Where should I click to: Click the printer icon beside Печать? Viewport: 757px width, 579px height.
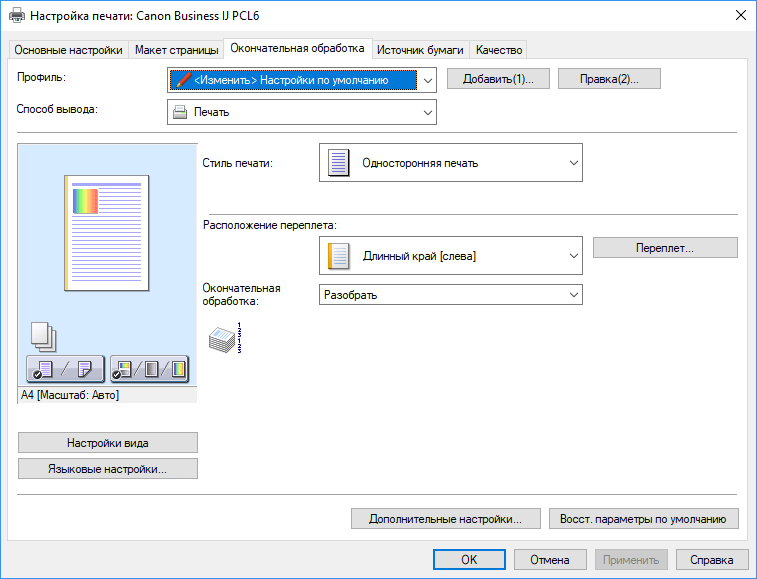180,113
